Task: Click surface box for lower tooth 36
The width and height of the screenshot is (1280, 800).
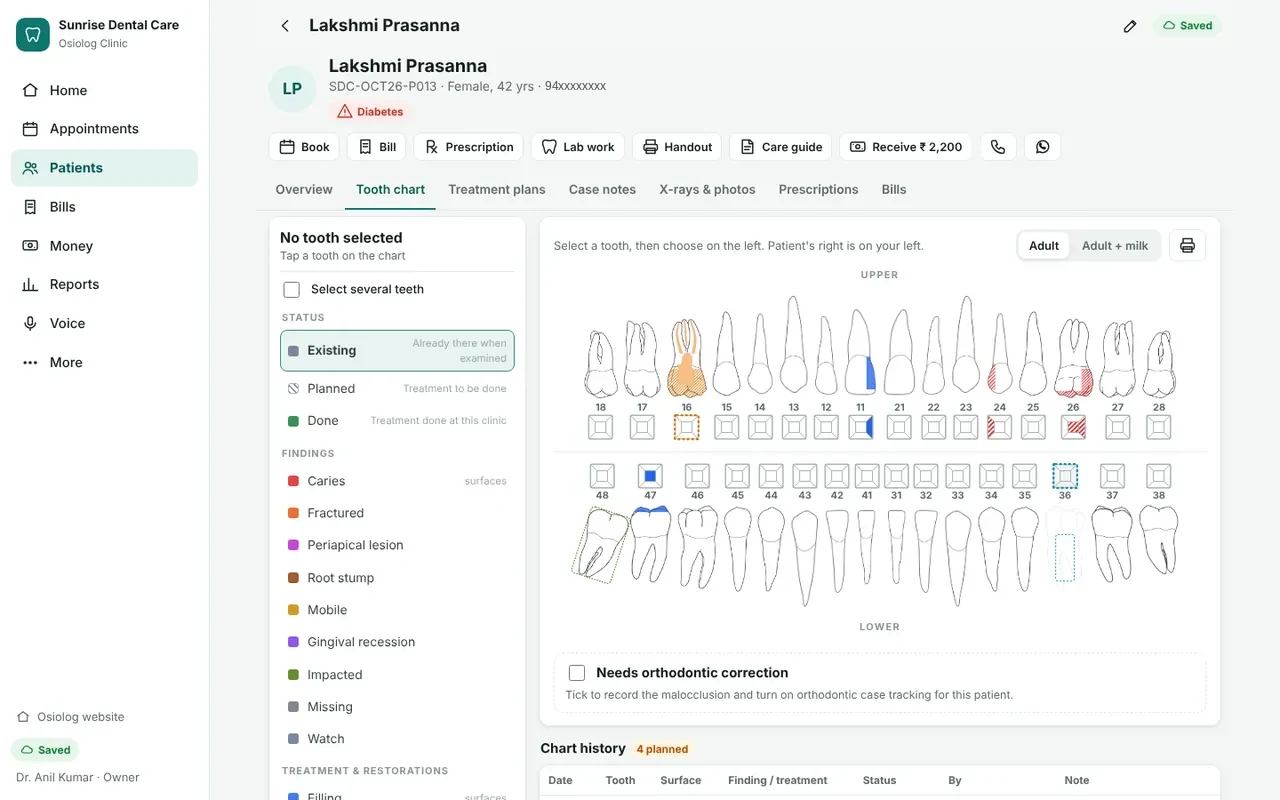Action: click(1065, 476)
